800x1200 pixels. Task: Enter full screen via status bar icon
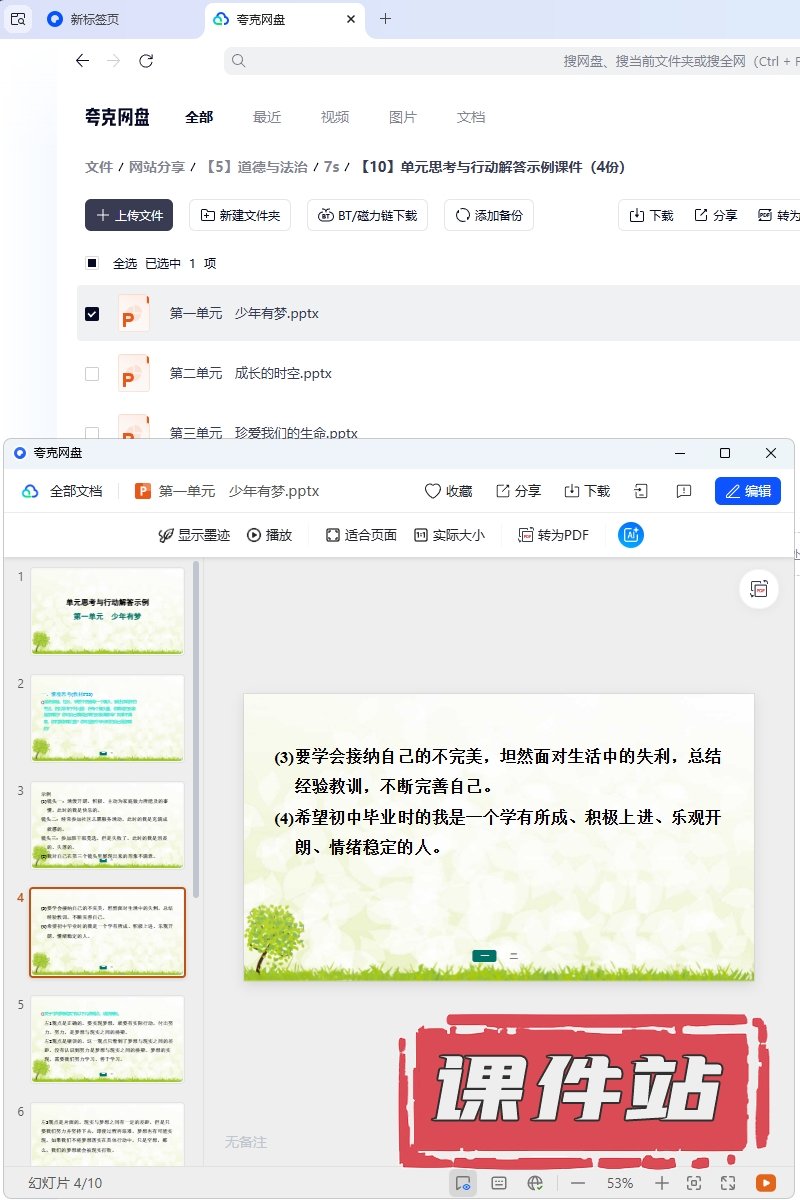tap(728, 1183)
